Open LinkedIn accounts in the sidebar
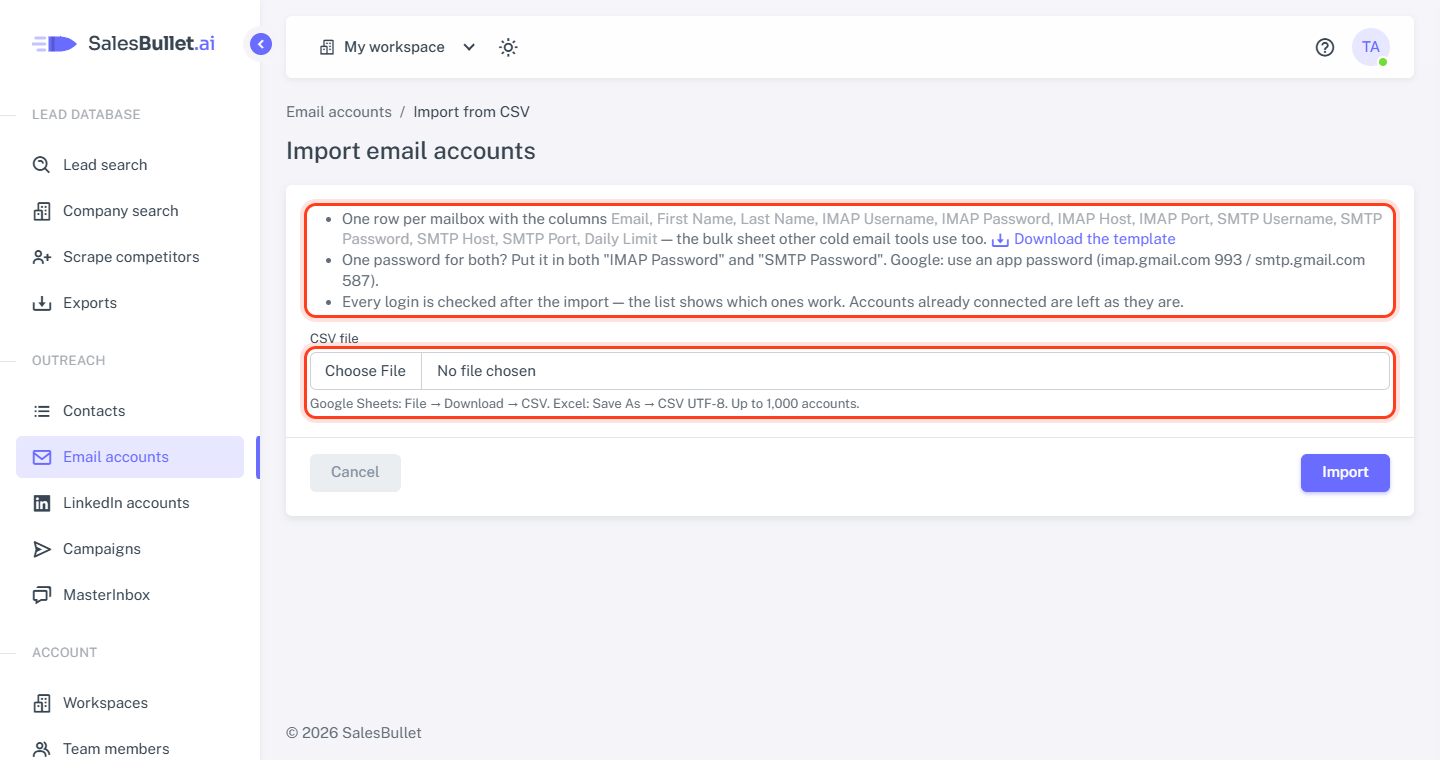This screenshot has width=1440, height=760. 130,503
